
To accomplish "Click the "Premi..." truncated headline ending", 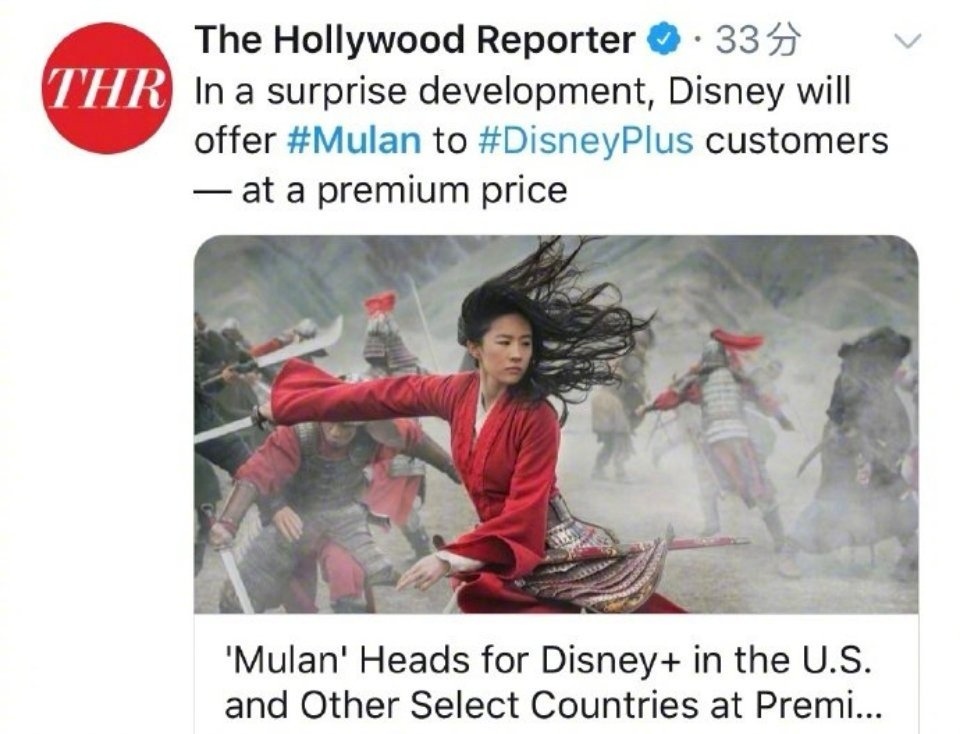I will tap(819, 705).
